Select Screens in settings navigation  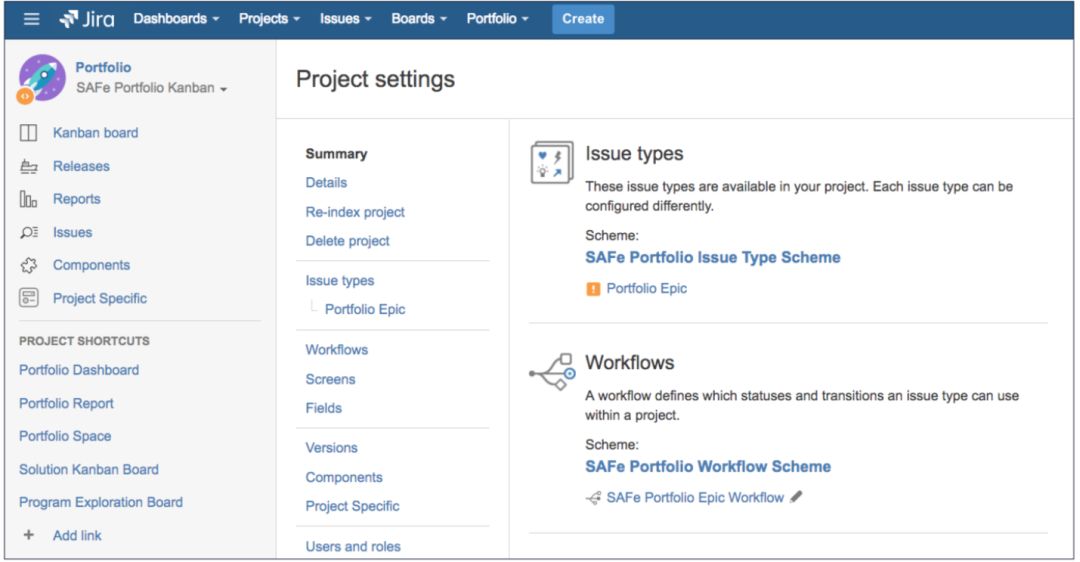(331, 379)
